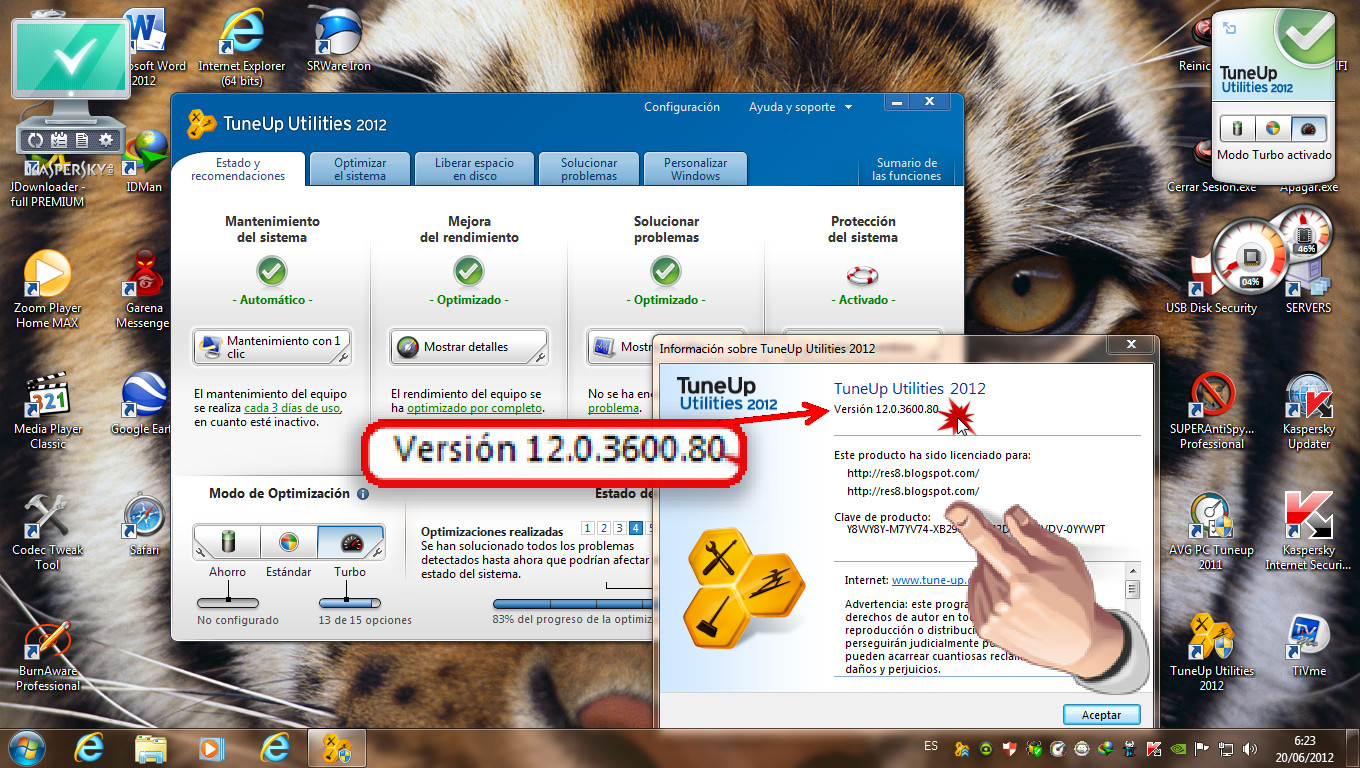Open wrench options on Mantenimiento con 1 clic
The width and height of the screenshot is (1360, 768).
point(343,356)
